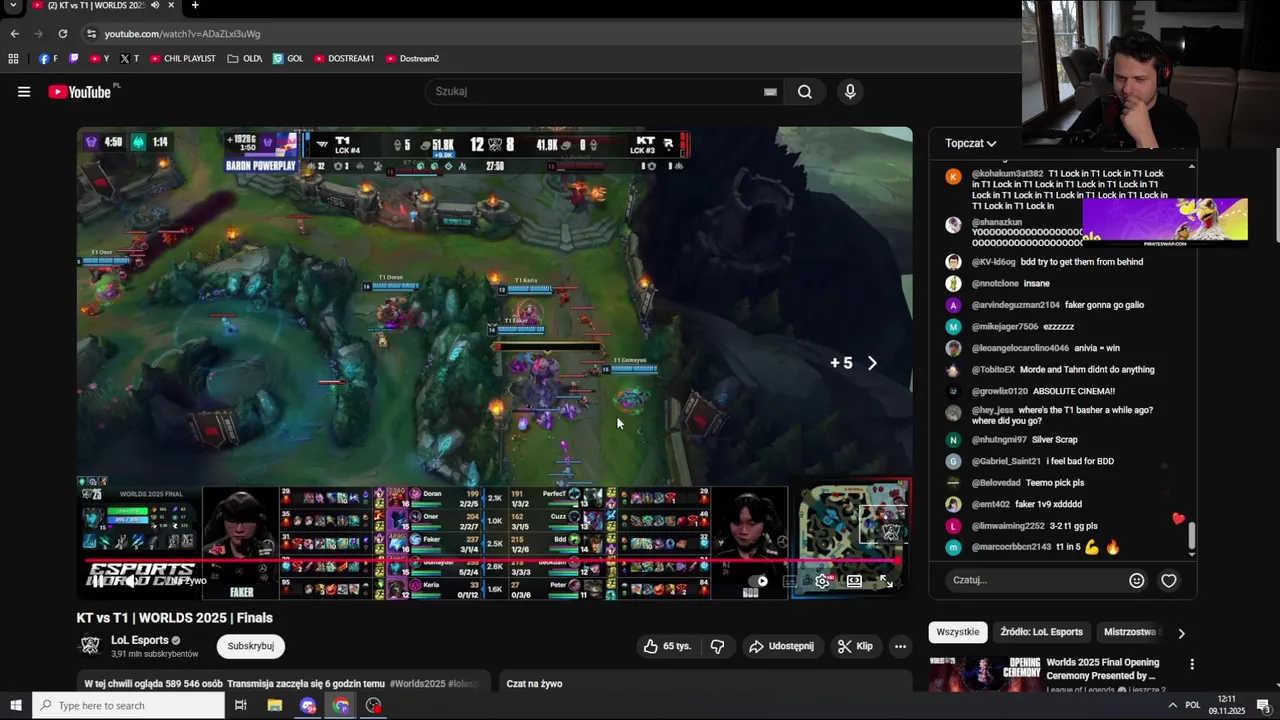Open more actions menu below video
This screenshot has height=720, width=1280.
(900, 646)
